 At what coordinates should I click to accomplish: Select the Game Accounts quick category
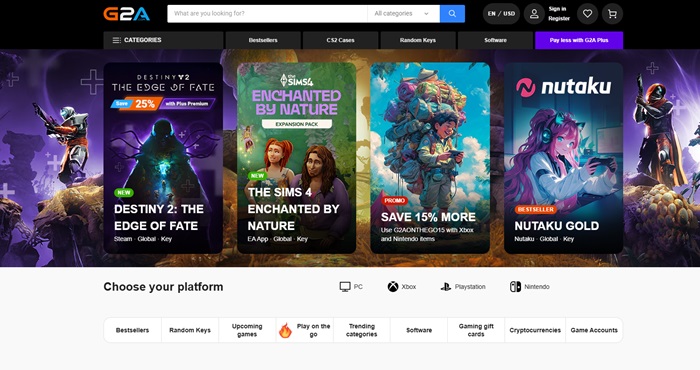pos(594,330)
